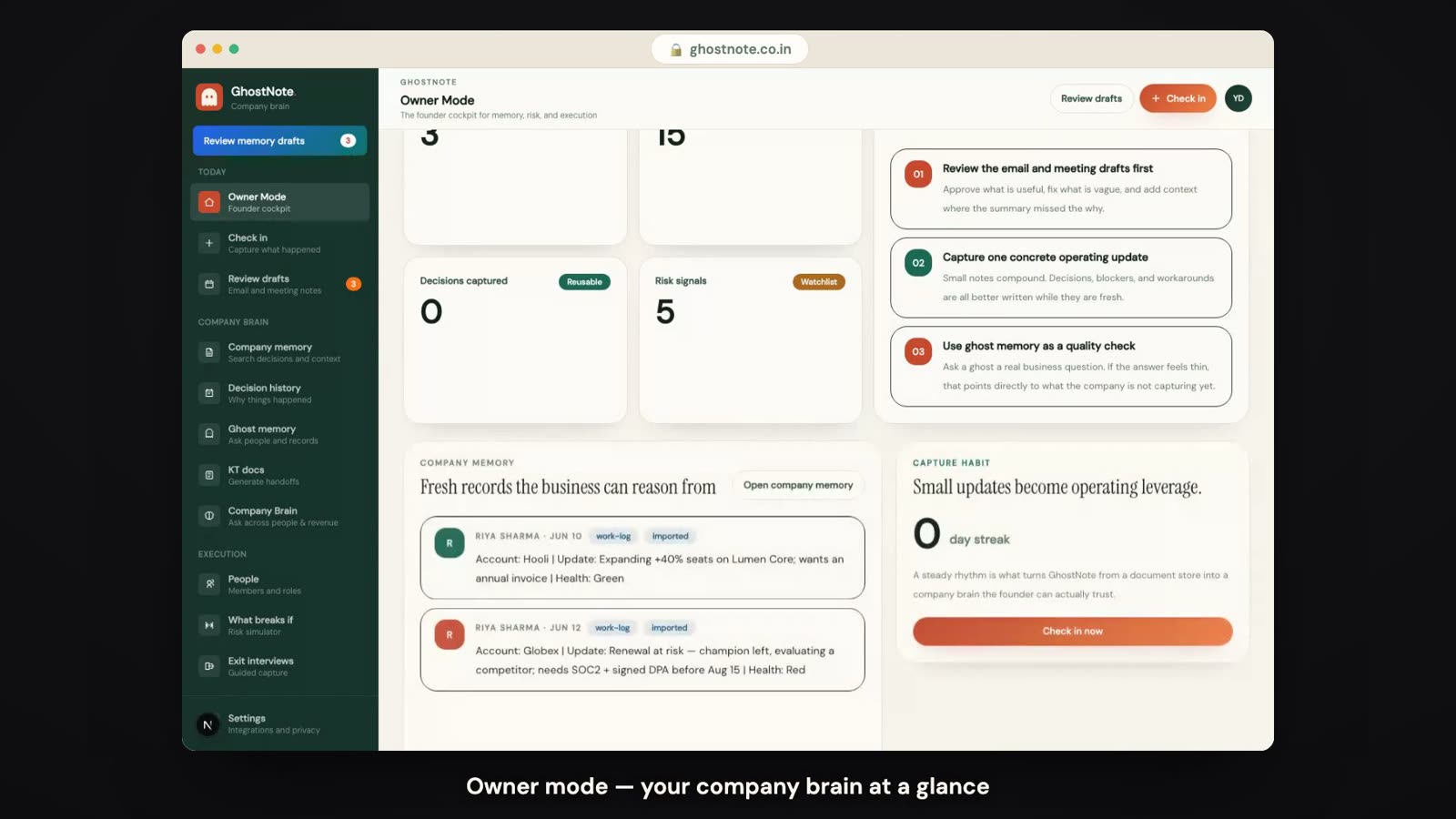This screenshot has height=819, width=1456.
Task: Open What breaks if risk simulator
Action: point(279,625)
